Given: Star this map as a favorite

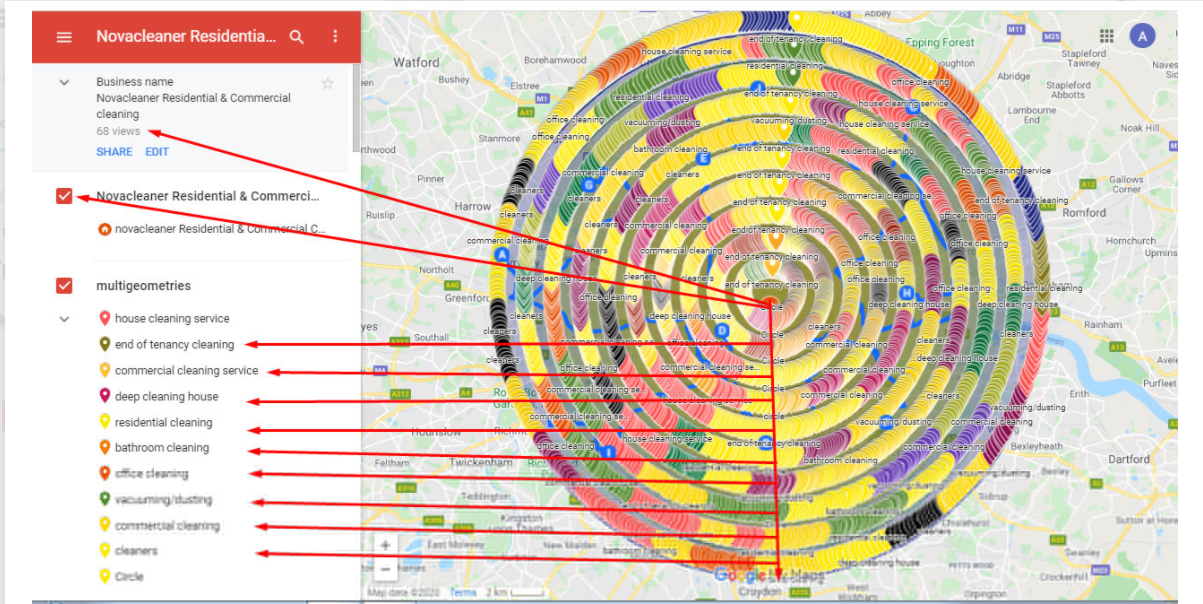Looking at the screenshot, I should pos(327,82).
